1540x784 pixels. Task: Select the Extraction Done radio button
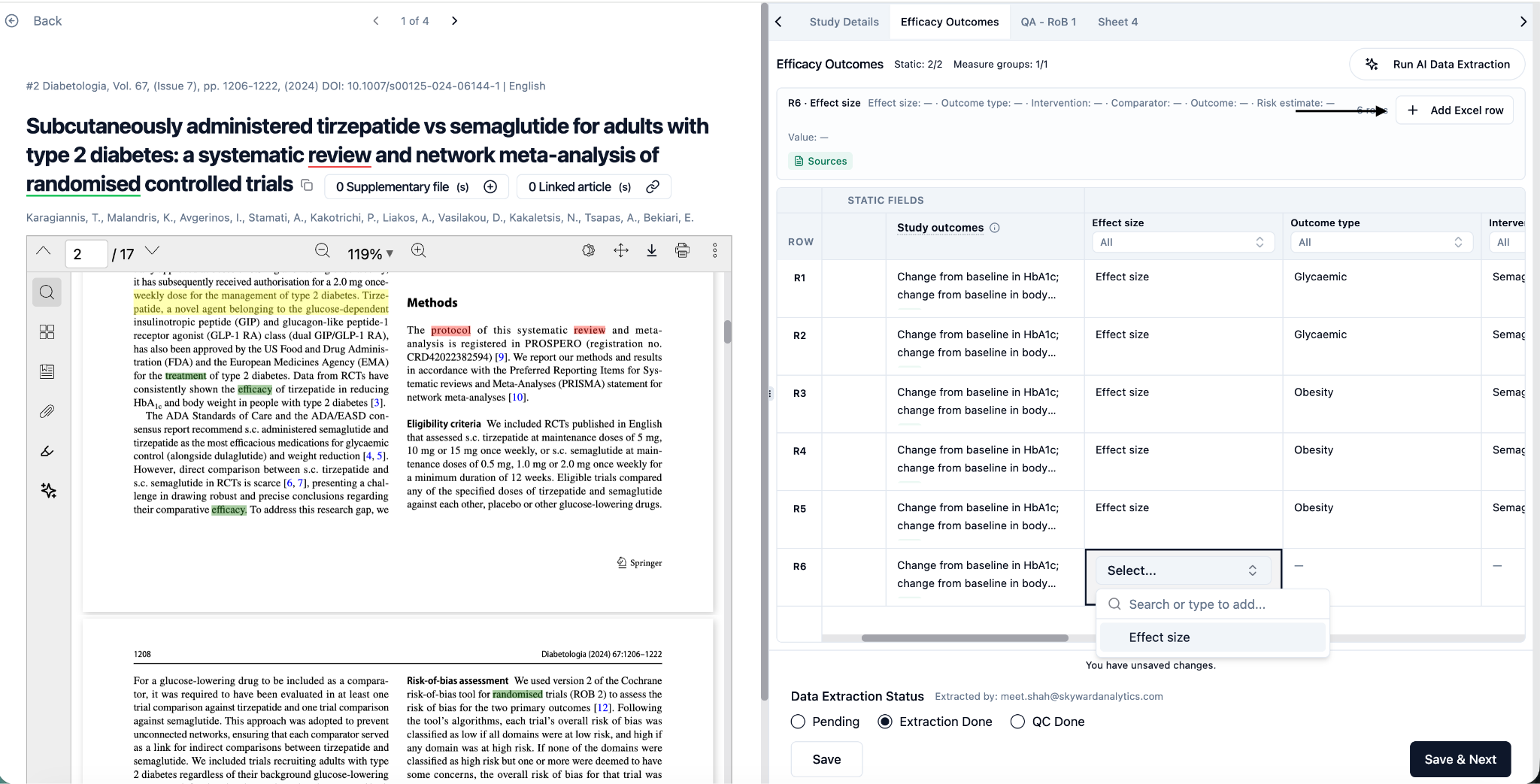click(x=885, y=722)
